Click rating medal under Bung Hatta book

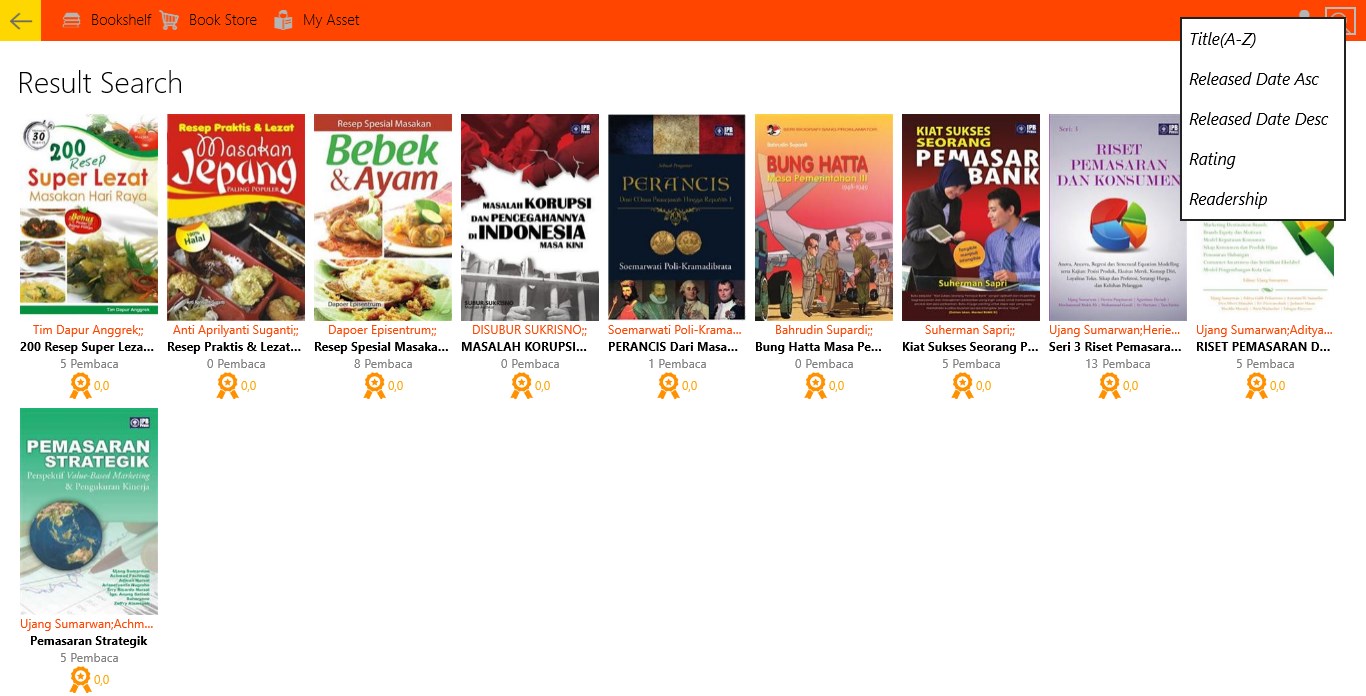click(x=816, y=386)
